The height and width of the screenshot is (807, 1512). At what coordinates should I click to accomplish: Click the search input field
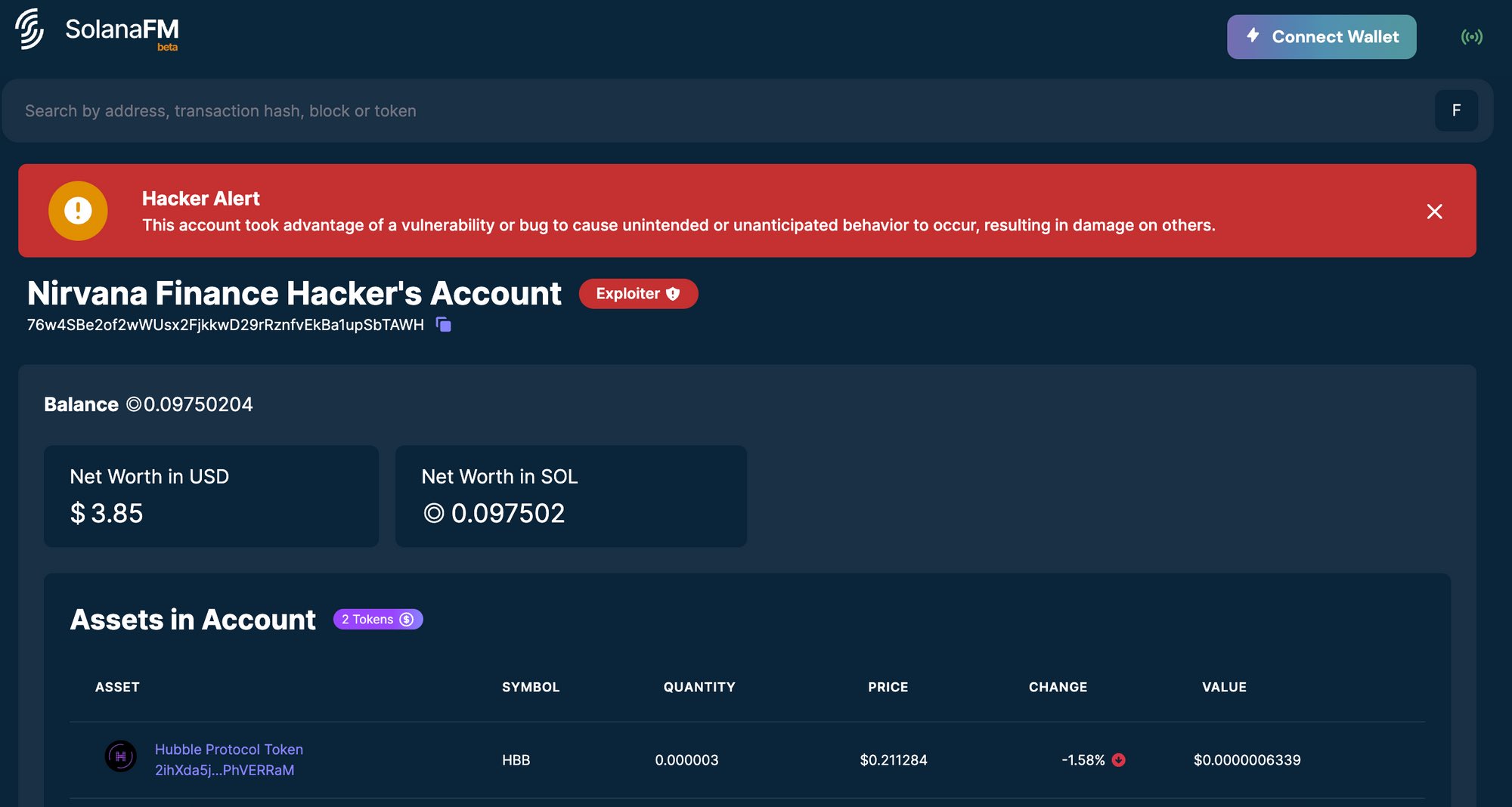tap(454, 110)
